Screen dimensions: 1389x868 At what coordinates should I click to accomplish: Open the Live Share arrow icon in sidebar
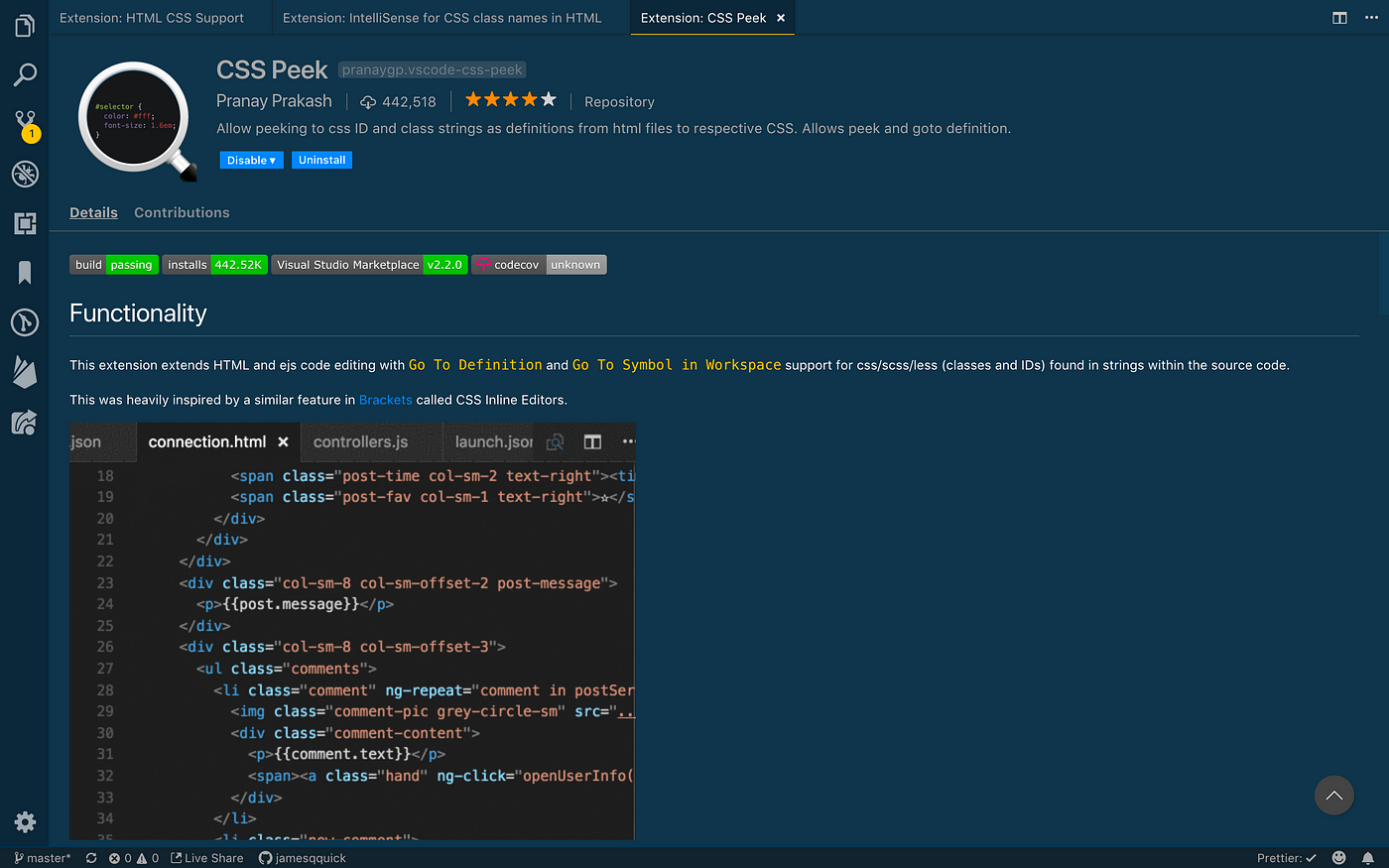pos(25,422)
